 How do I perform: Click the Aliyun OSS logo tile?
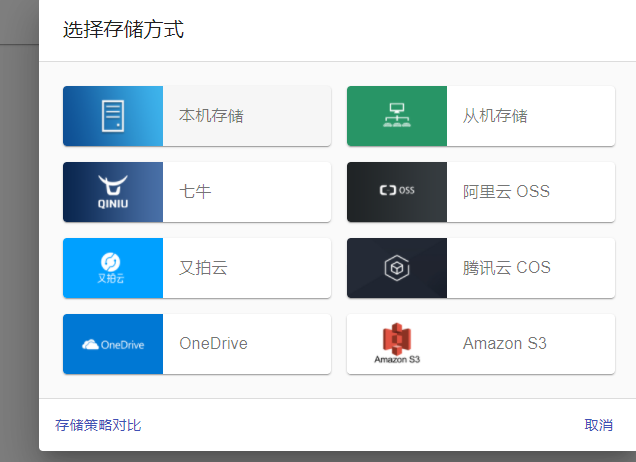(397, 192)
